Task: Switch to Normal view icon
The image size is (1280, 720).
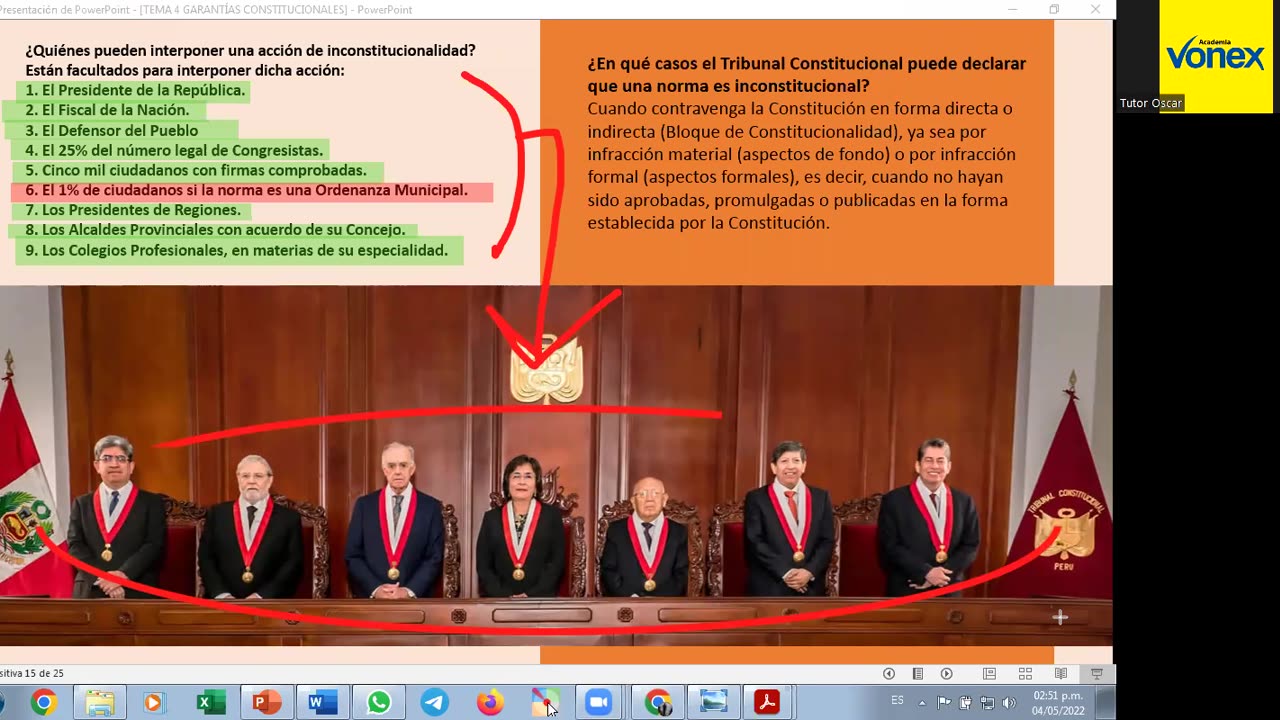Action: click(x=989, y=674)
